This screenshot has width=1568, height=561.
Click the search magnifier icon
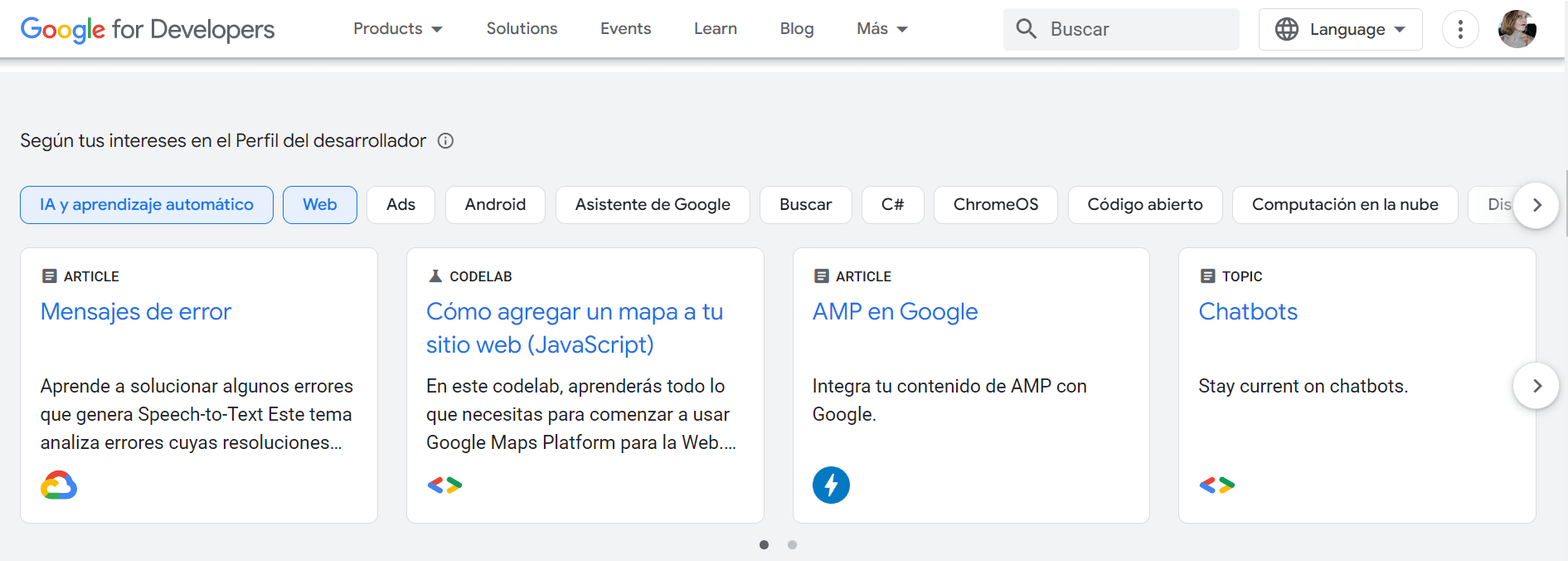(1026, 29)
